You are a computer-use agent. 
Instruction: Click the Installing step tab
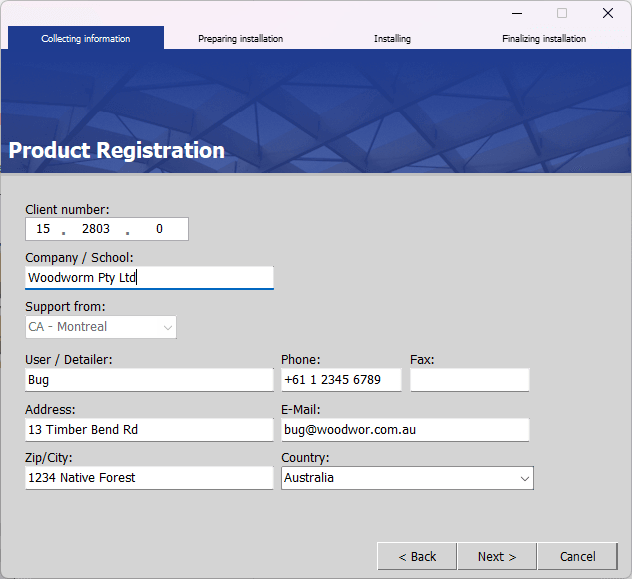coord(392,39)
